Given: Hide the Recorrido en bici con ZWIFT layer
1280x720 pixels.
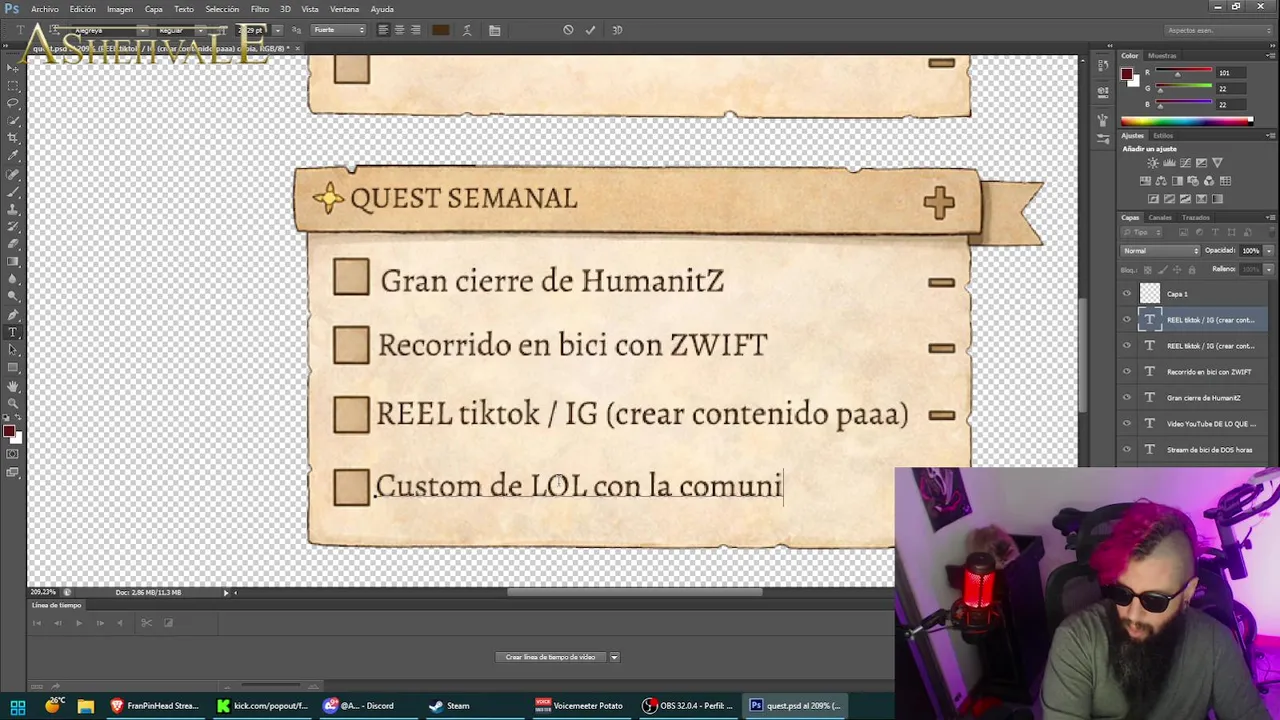Looking at the screenshot, I should tap(1127, 372).
